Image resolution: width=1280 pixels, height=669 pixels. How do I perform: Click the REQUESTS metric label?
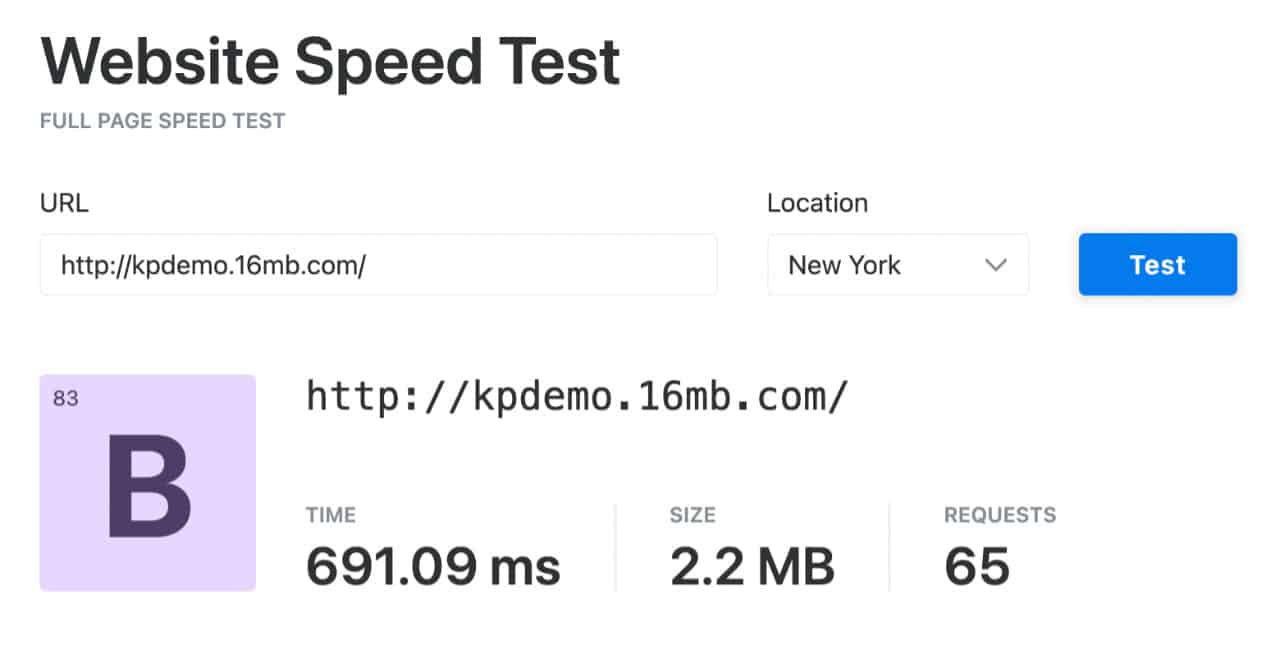[999, 516]
